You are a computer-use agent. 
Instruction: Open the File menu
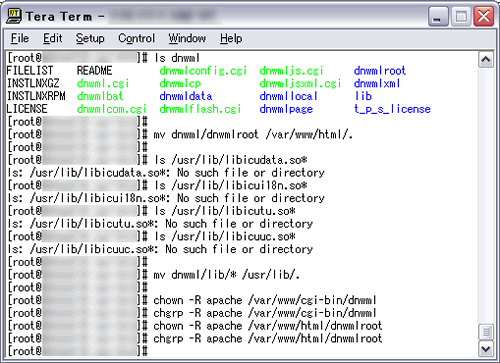(x=20, y=38)
